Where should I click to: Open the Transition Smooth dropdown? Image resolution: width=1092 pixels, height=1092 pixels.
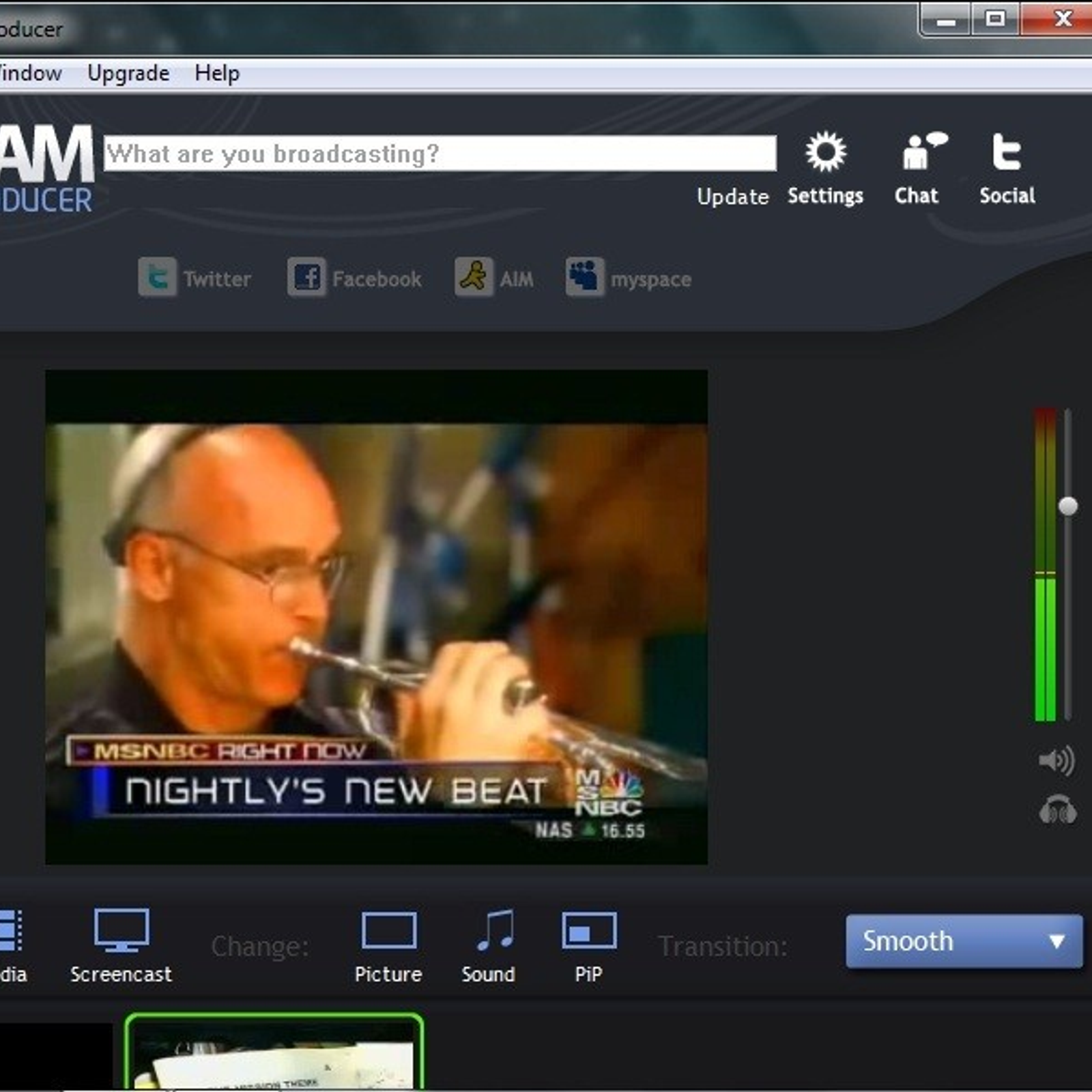[x=964, y=941]
